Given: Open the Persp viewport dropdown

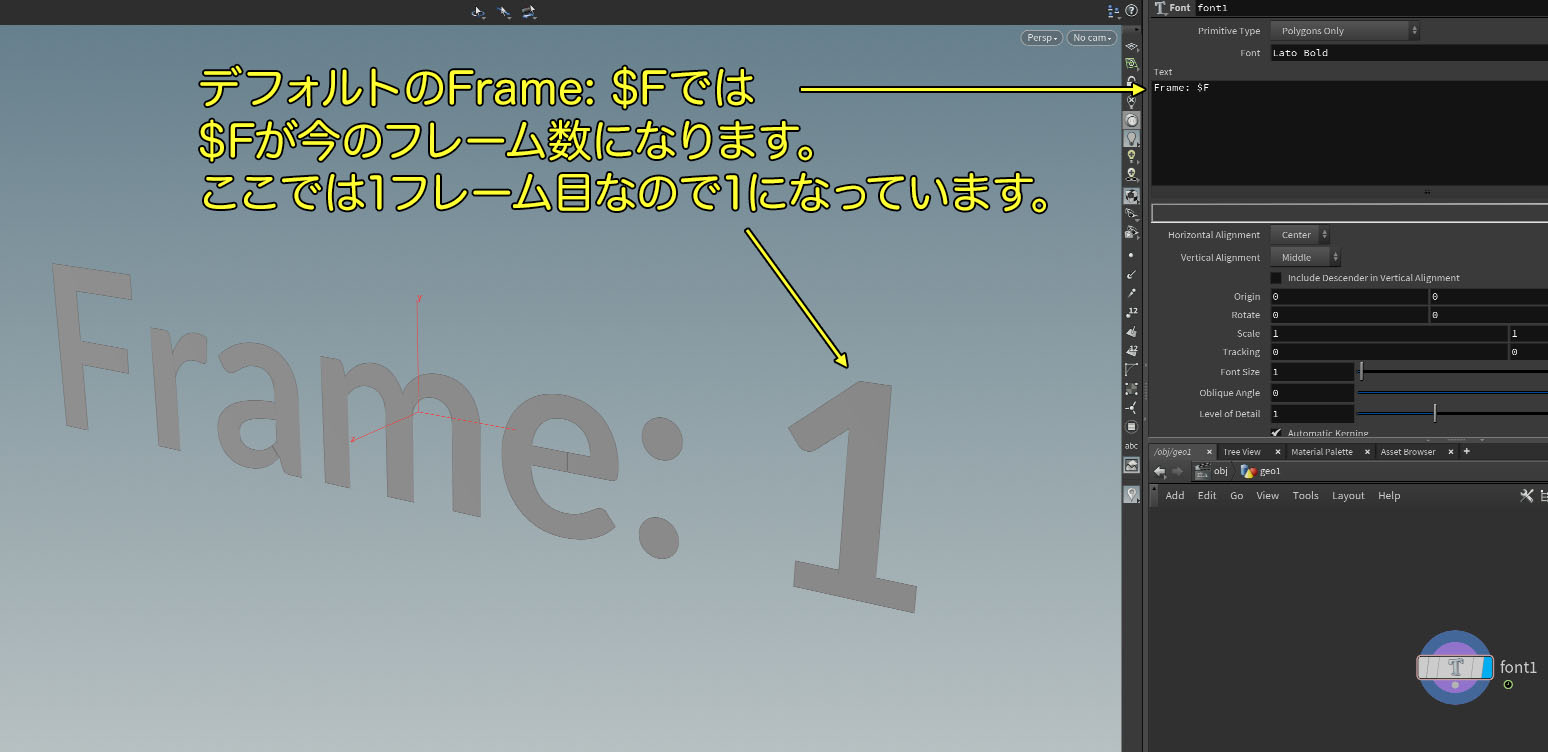Looking at the screenshot, I should pyautogui.click(x=1040, y=37).
